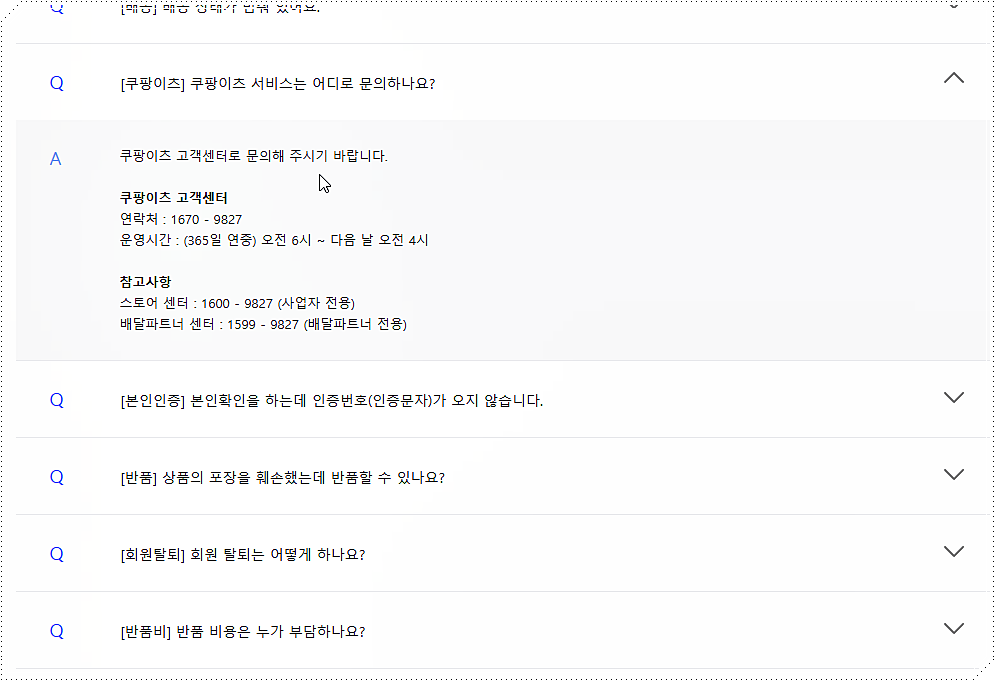The width and height of the screenshot is (995, 681).
Task: Click the Q icon beside the [회원탈퇴] question
Action: (56, 554)
